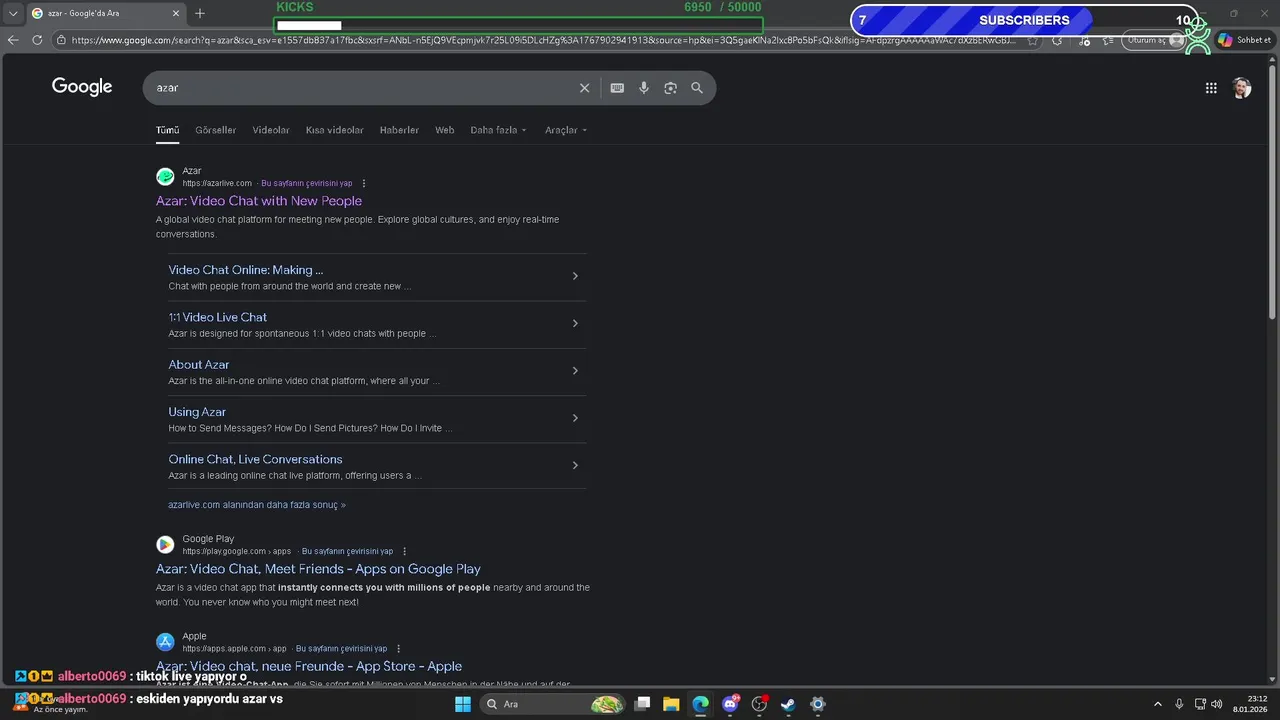The image size is (1280, 720).
Task: Start voice search with the microphone icon
Action: pyautogui.click(x=644, y=88)
